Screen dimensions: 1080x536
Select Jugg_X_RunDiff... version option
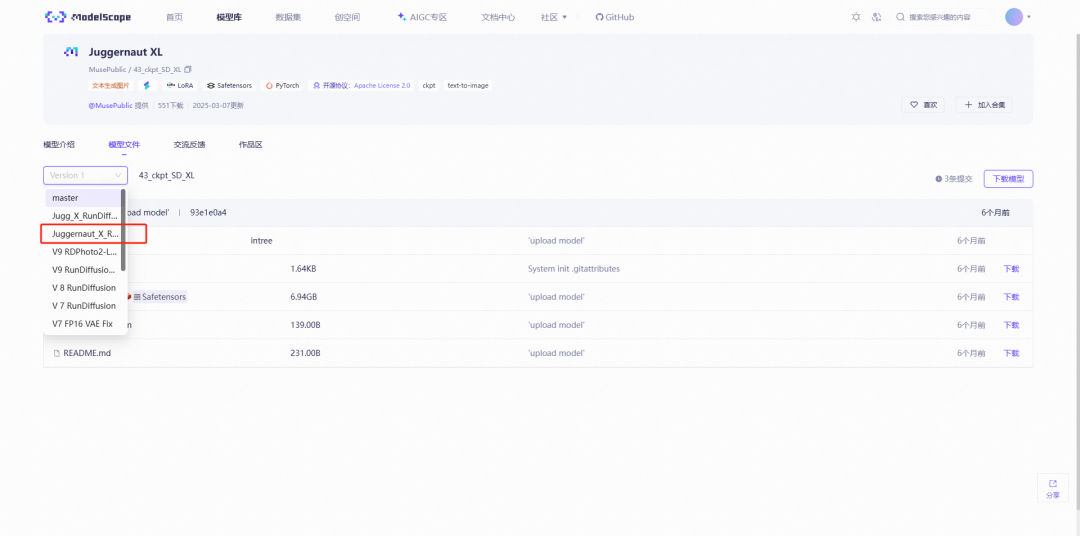pyautogui.click(x=83, y=216)
